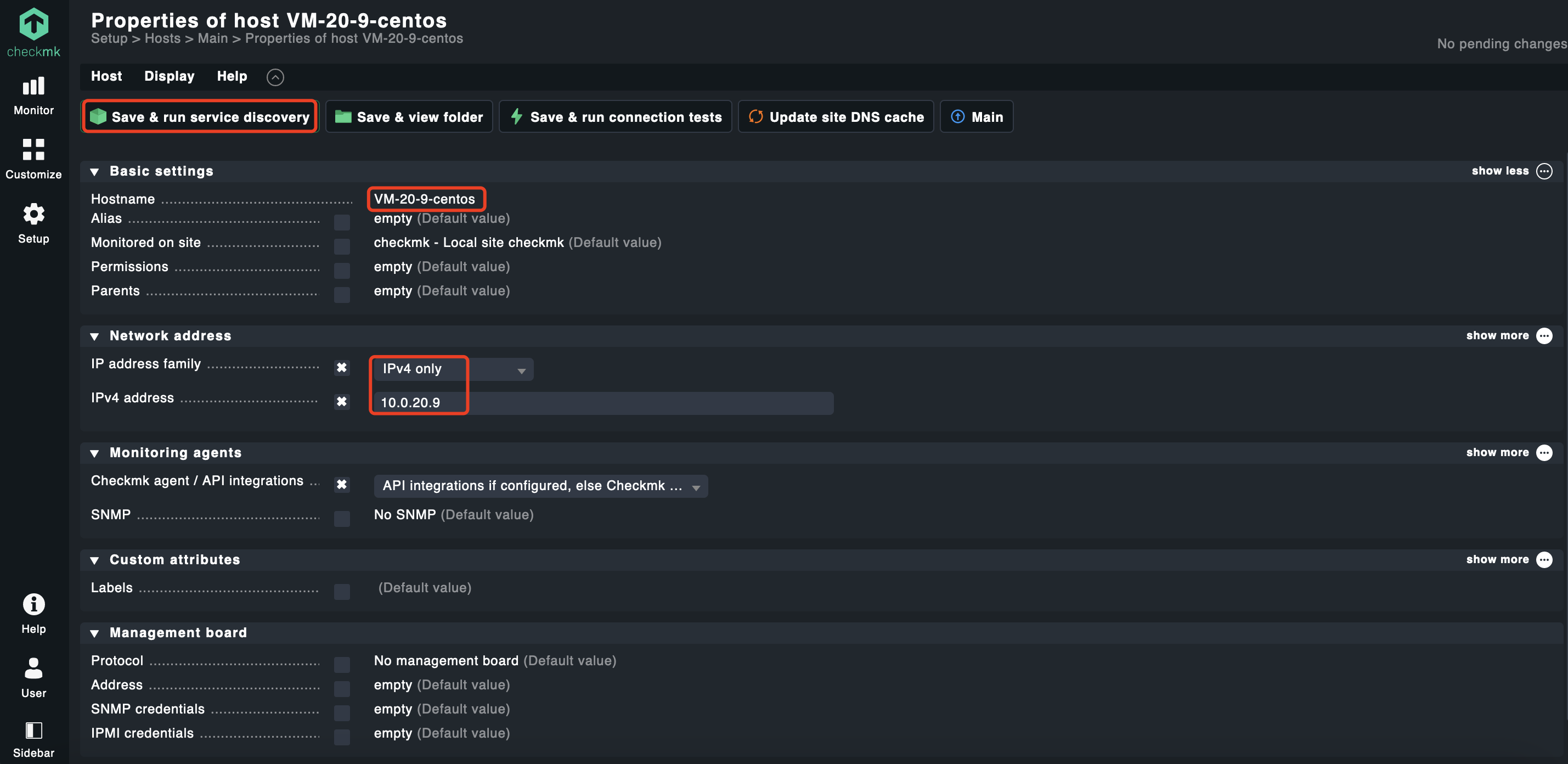Enable the SNMP checkbox
1568x764 pixels.
342,519
